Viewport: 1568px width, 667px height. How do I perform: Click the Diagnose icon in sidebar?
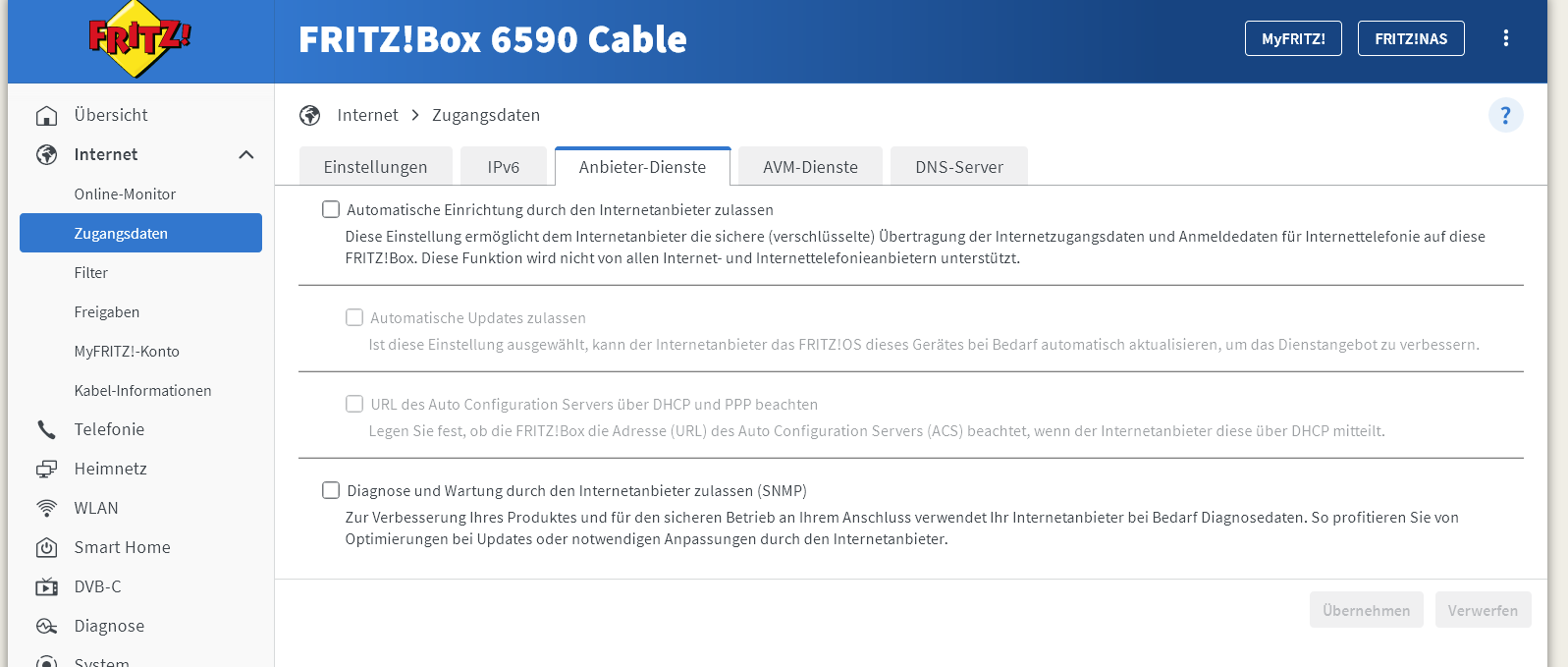(46, 627)
